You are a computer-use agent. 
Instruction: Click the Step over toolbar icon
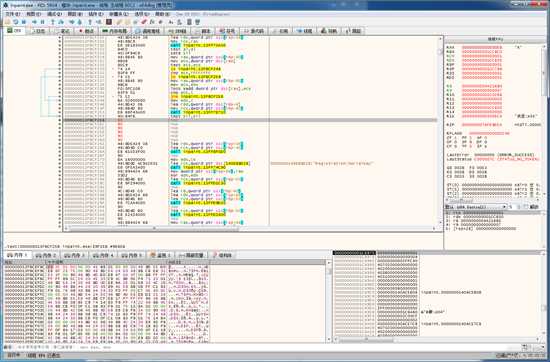pos(61,22)
